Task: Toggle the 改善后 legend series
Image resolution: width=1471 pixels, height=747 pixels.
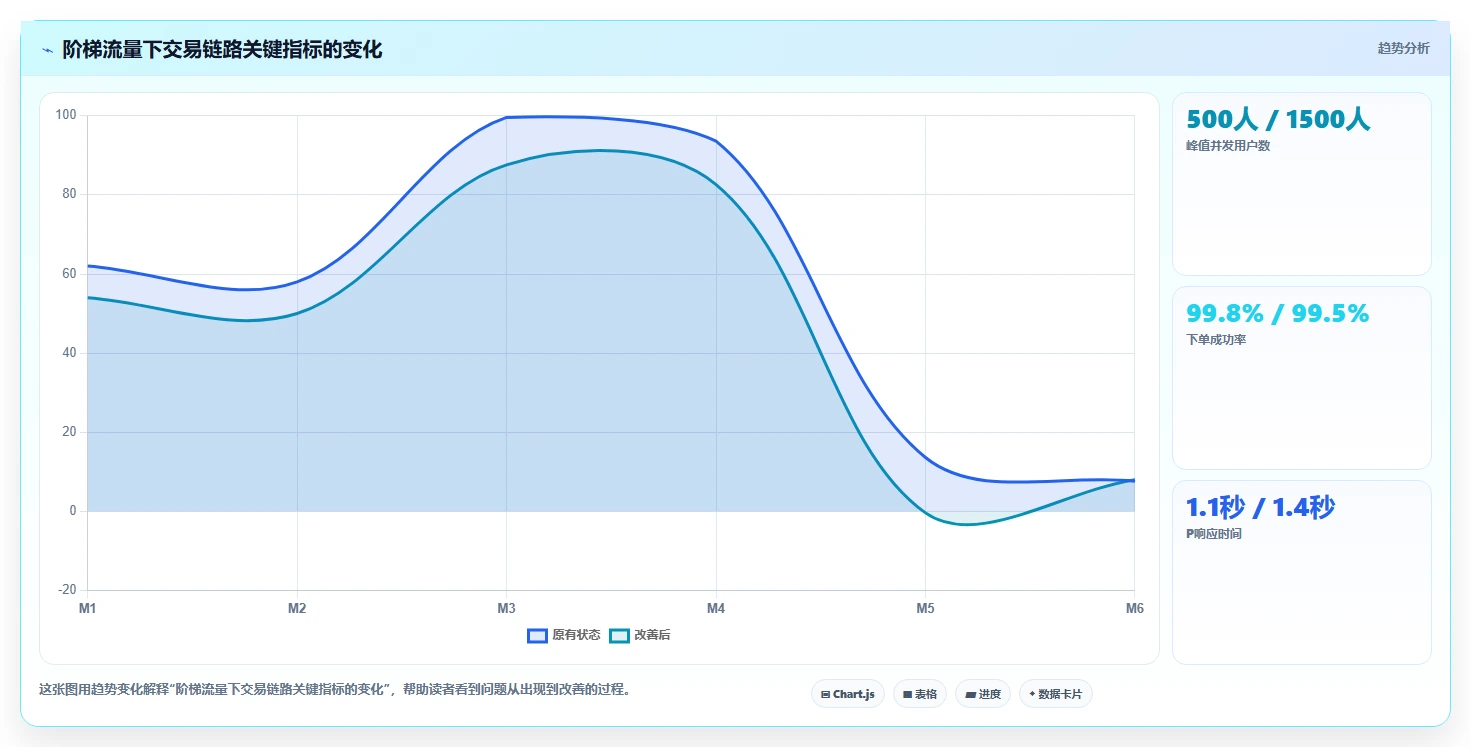Action: pyautogui.click(x=639, y=635)
